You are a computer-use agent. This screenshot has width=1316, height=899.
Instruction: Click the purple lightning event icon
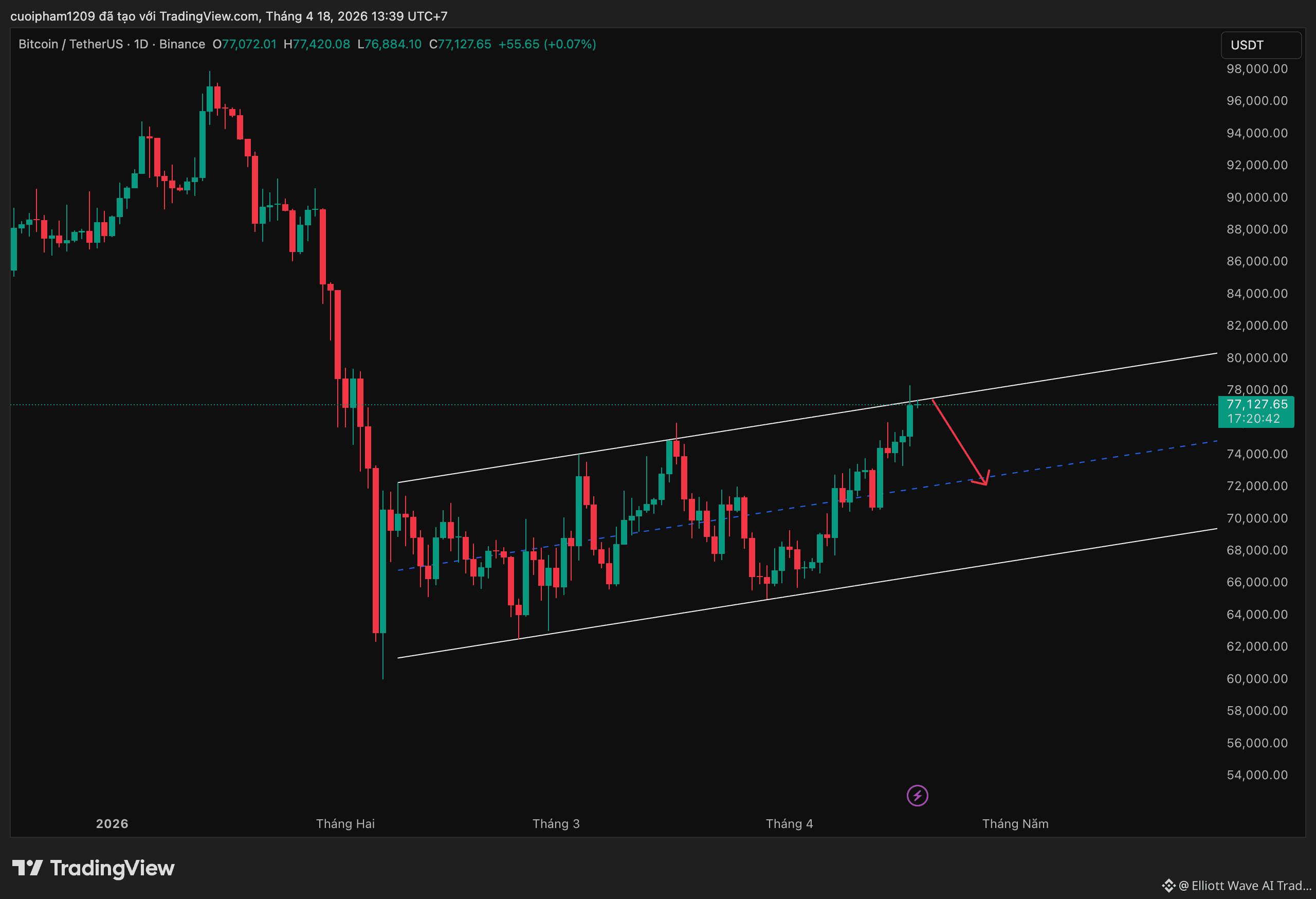tap(918, 795)
